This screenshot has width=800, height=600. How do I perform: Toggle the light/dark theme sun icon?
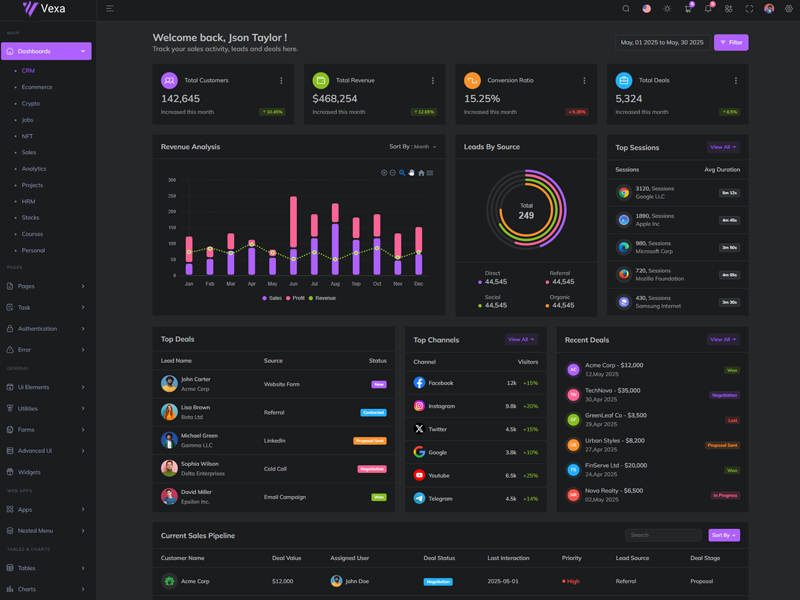click(667, 9)
